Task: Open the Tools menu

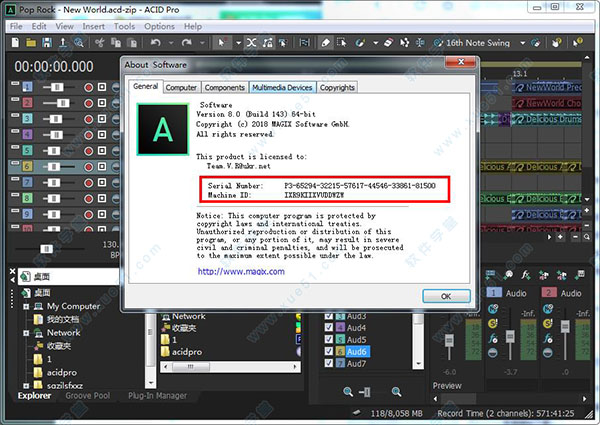Action: (124, 26)
